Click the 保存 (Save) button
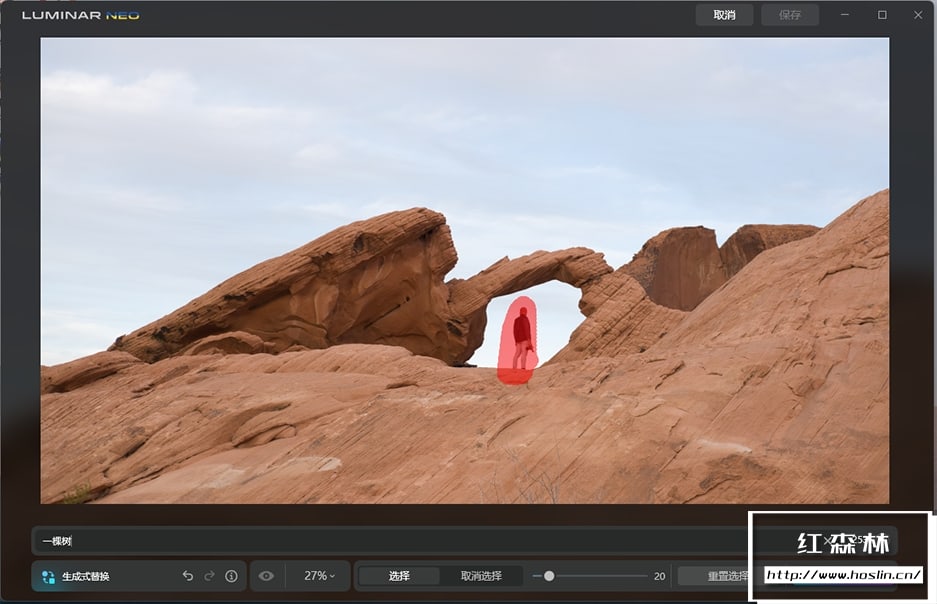The width and height of the screenshot is (937, 604). pos(789,15)
